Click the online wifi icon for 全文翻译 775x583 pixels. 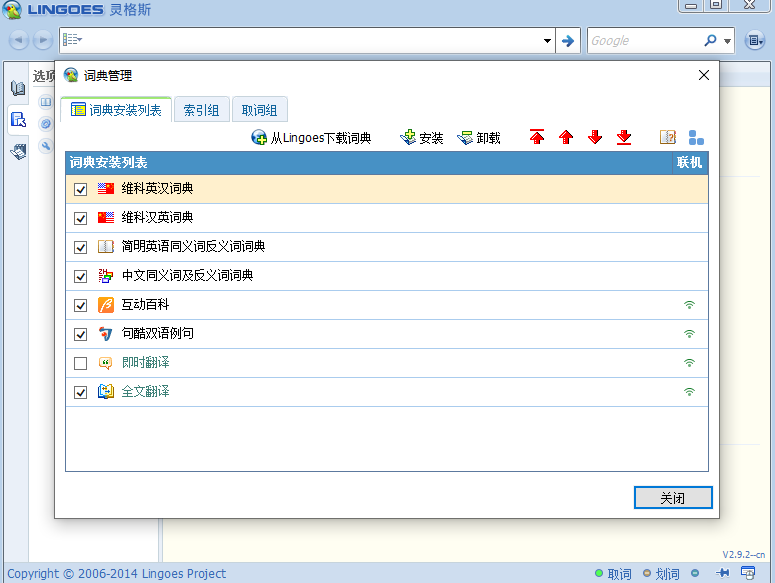(x=689, y=392)
